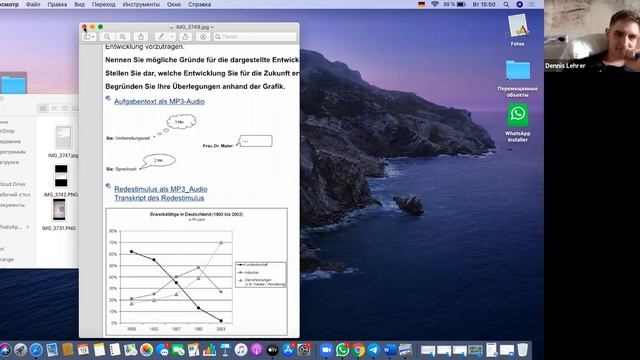Viewport: 640px width, 360px height.
Task: Switch Finder to list view
Action: (x=54, y=108)
